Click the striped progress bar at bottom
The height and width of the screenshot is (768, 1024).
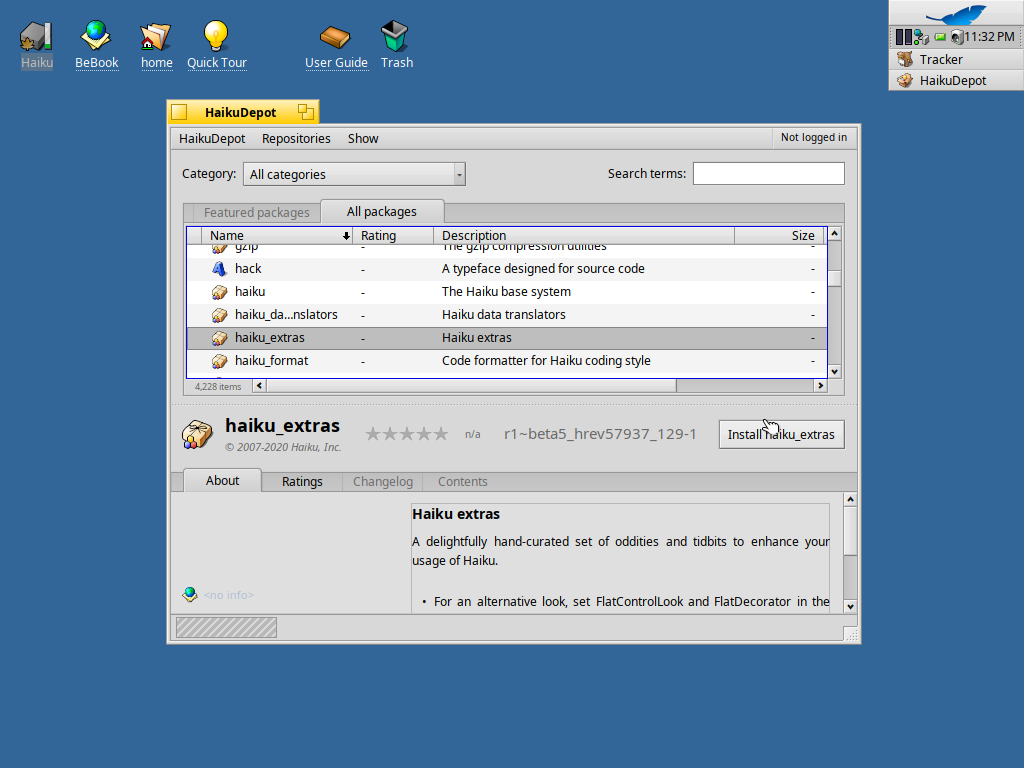point(227,628)
